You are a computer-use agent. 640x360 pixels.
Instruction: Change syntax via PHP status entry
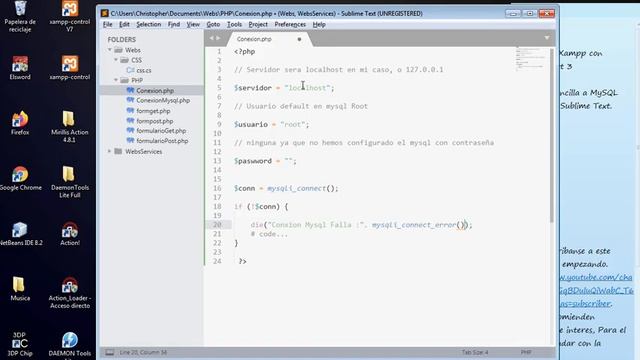(x=526, y=352)
